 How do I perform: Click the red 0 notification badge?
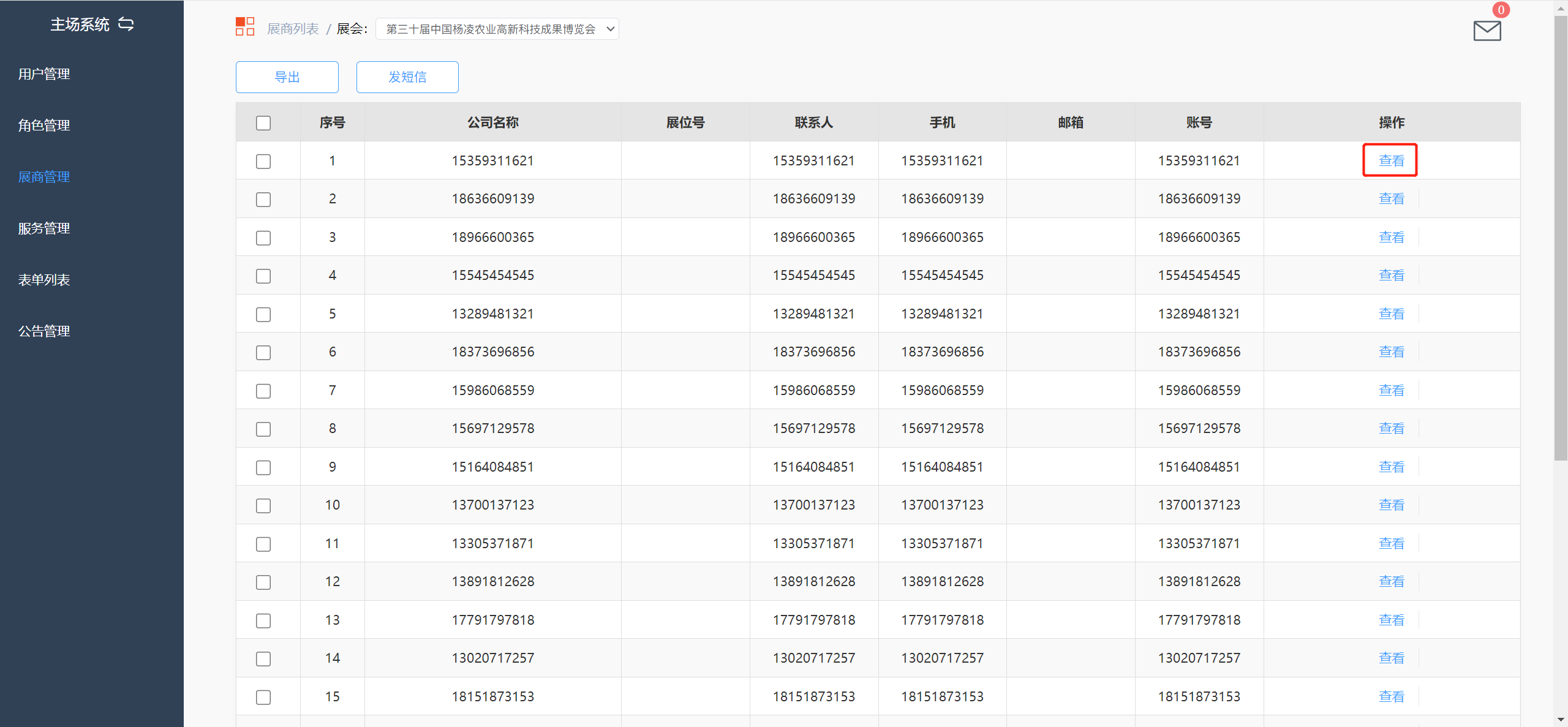click(x=1501, y=10)
